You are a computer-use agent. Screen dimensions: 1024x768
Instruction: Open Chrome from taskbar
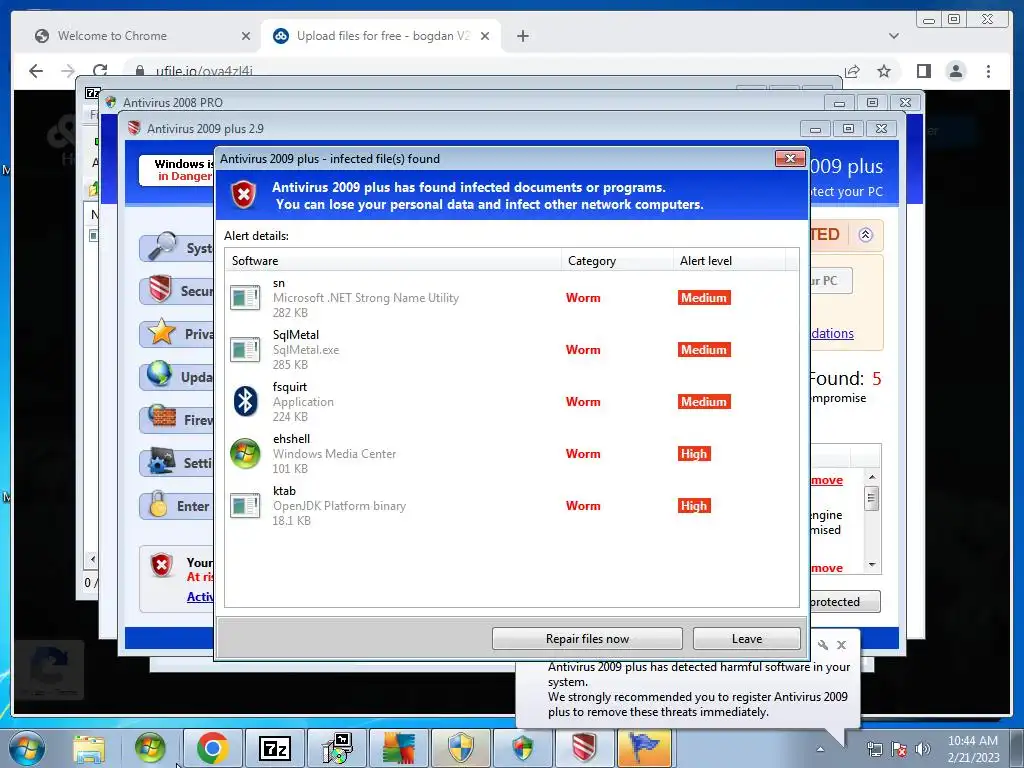click(213, 748)
